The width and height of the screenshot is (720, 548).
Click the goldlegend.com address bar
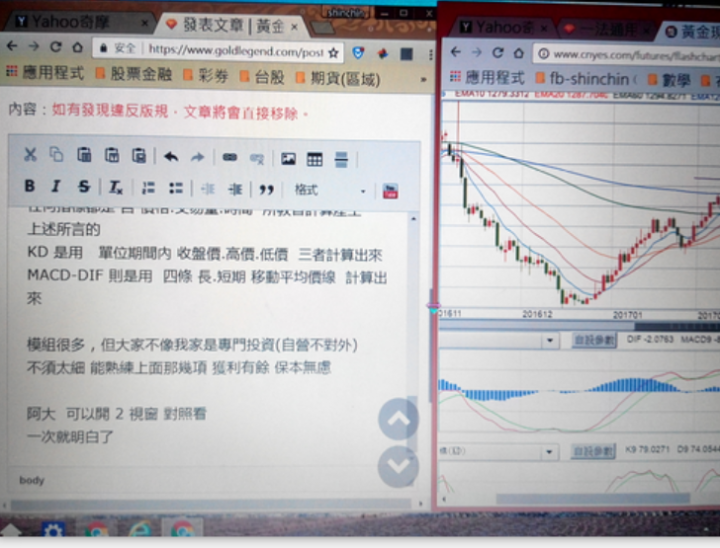pyautogui.click(x=220, y=51)
